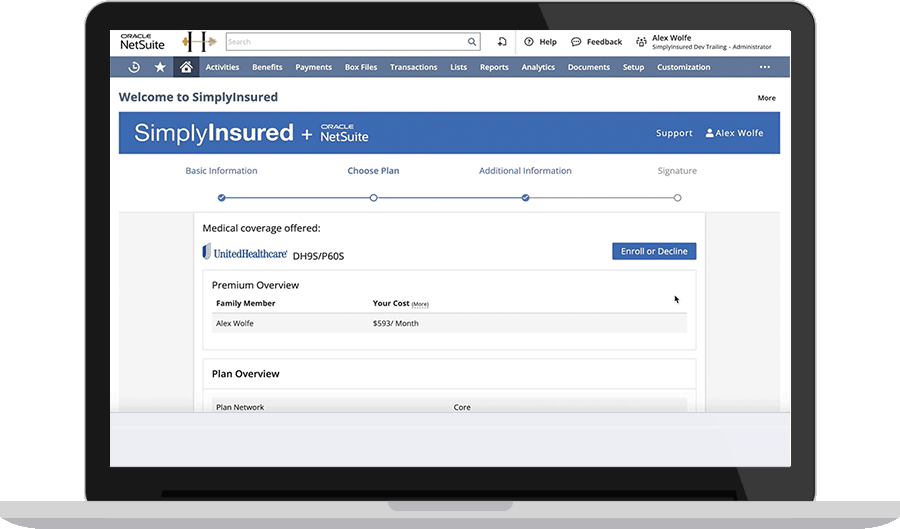
Task: Click the Additional Information progress circle
Action: click(525, 198)
